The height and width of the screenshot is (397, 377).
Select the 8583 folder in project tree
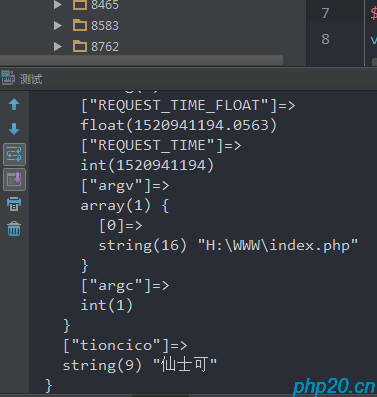96,26
